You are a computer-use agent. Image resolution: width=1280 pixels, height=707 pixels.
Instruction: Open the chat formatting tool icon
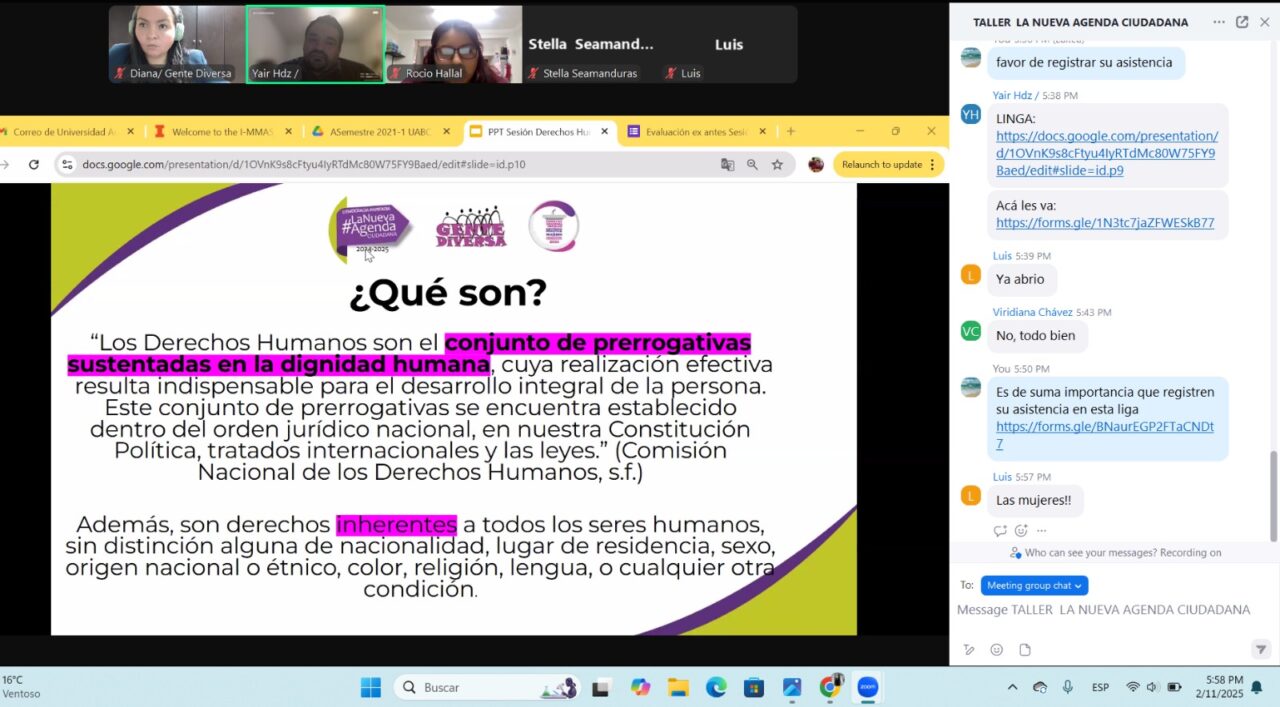[x=969, y=650]
